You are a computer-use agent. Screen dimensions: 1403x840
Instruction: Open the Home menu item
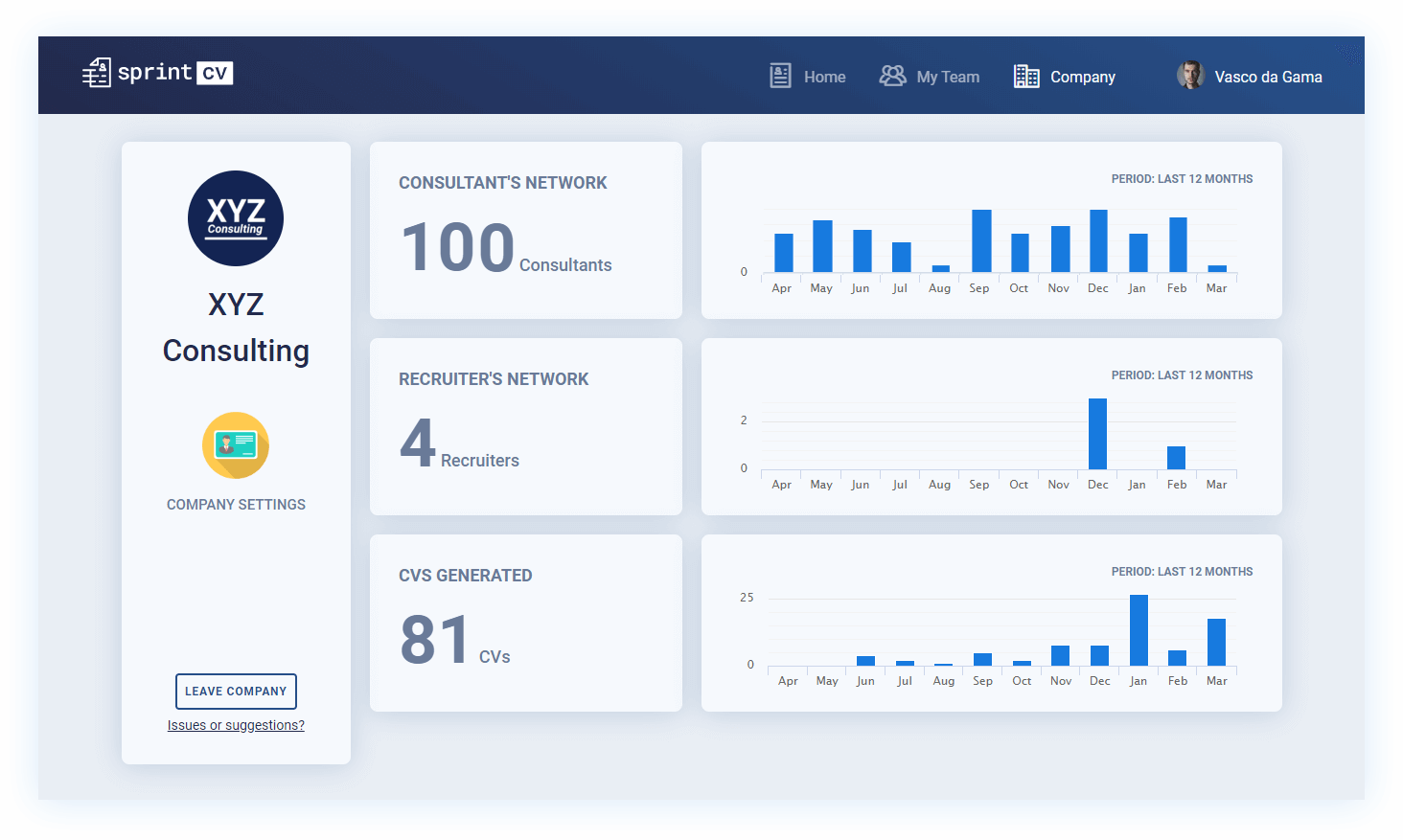pyautogui.click(x=824, y=77)
